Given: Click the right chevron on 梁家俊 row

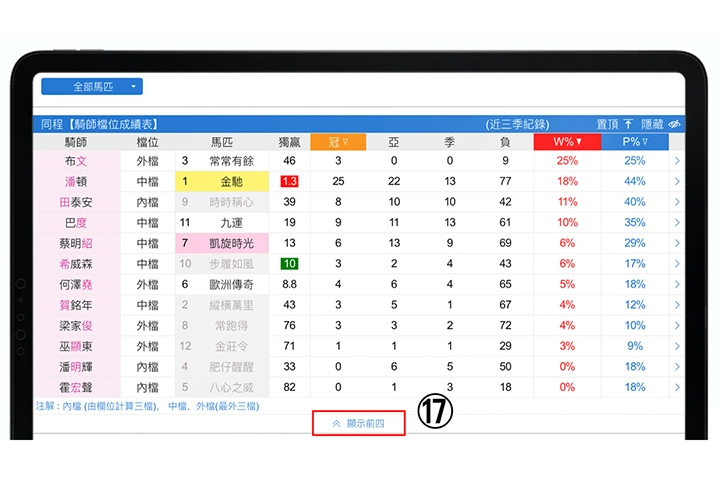Looking at the screenshot, I should tap(676, 325).
